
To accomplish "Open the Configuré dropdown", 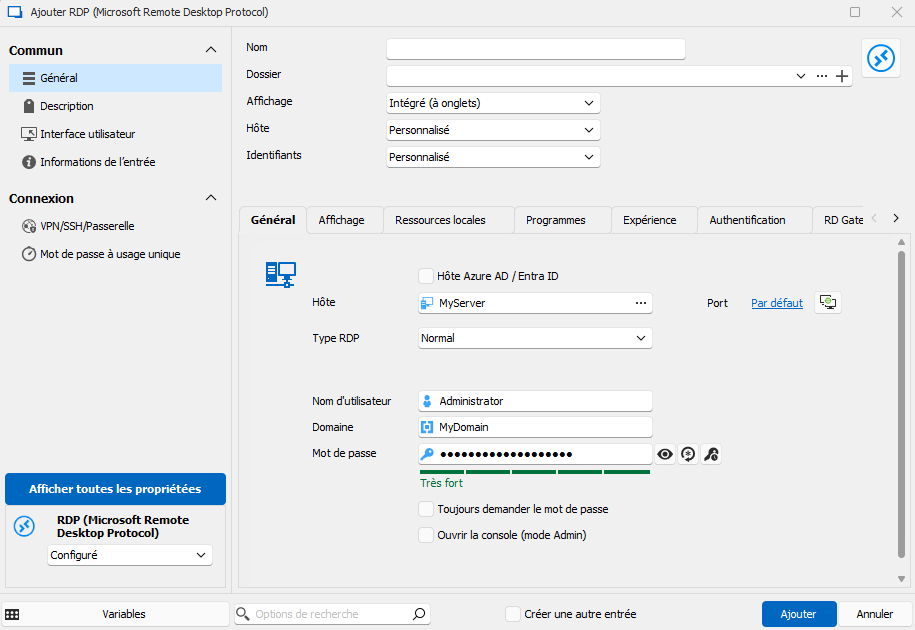I will (x=130, y=555).
